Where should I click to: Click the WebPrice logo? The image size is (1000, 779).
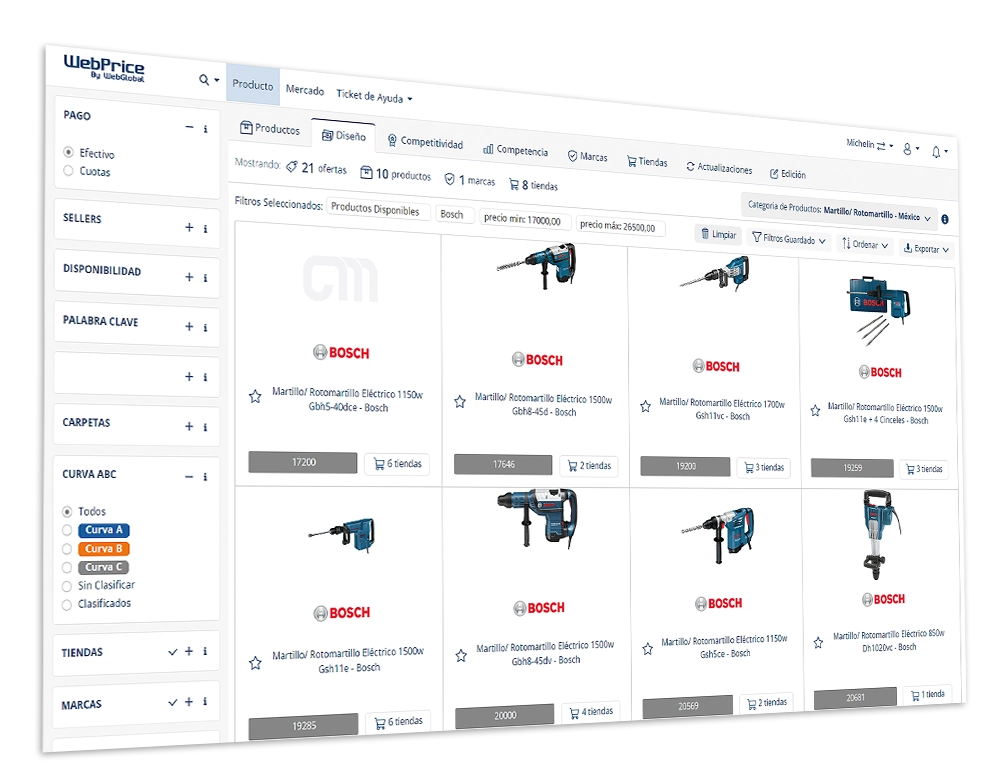click(x=104, y=68)
